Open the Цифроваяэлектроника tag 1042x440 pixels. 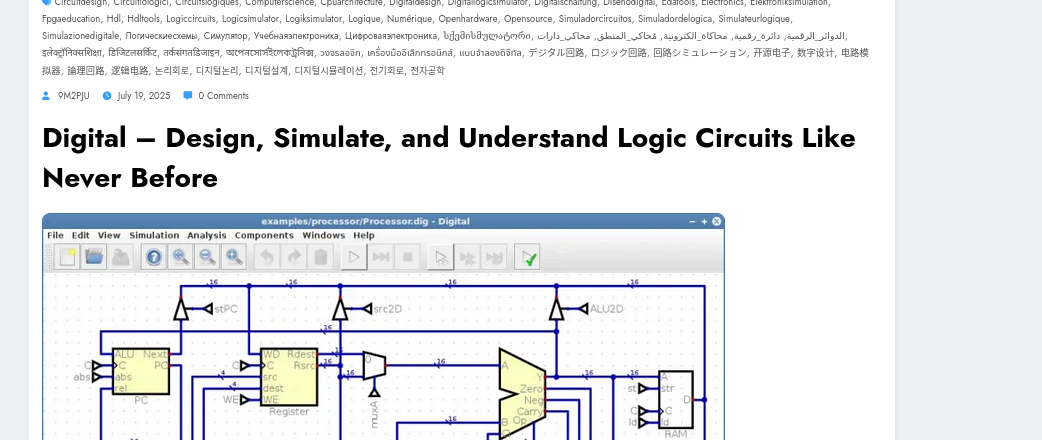pyautogui.click(x=391, y=36)
